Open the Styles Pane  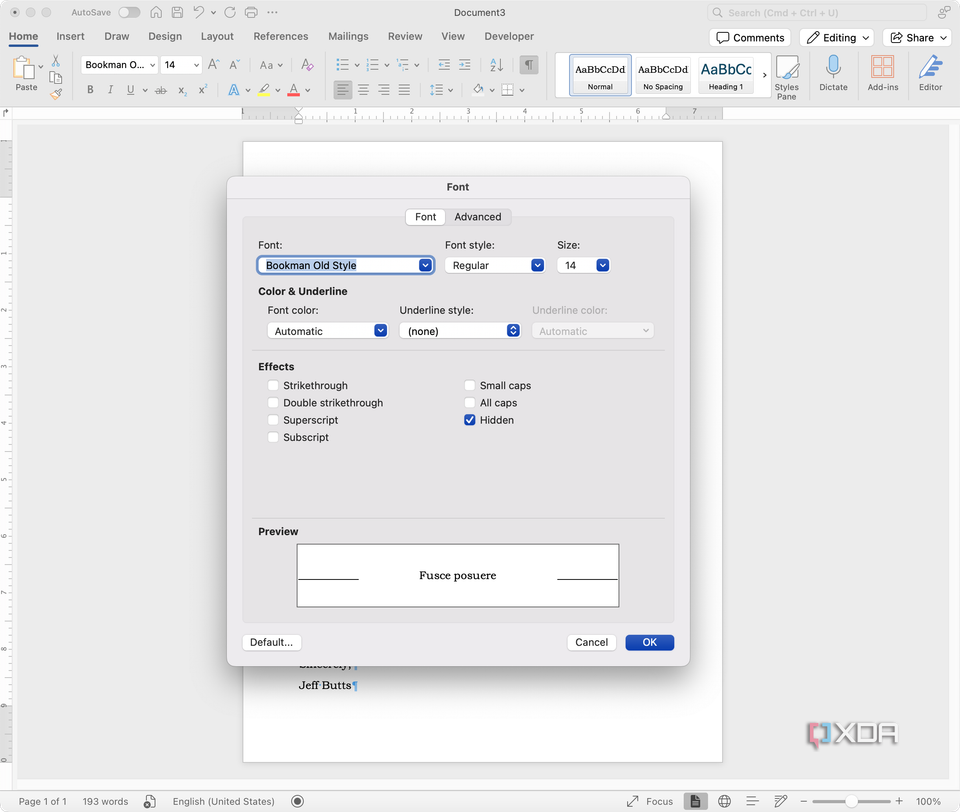787,76
